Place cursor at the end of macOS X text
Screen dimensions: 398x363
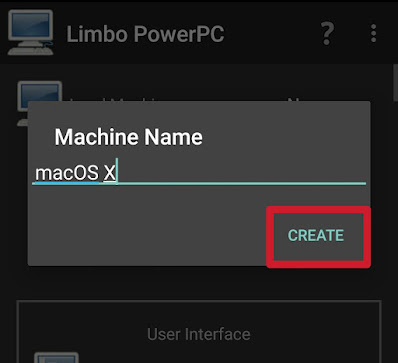[x=117, y=173]
